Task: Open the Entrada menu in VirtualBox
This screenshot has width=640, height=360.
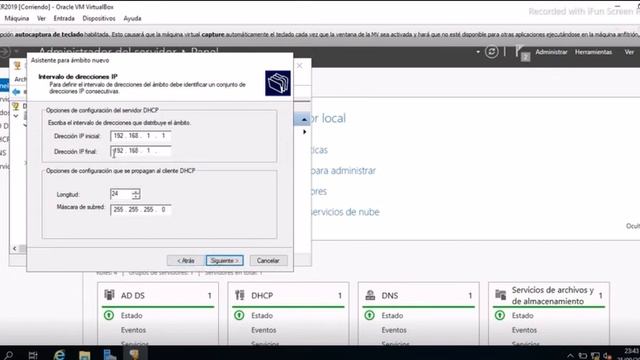Action: [64, 18]
